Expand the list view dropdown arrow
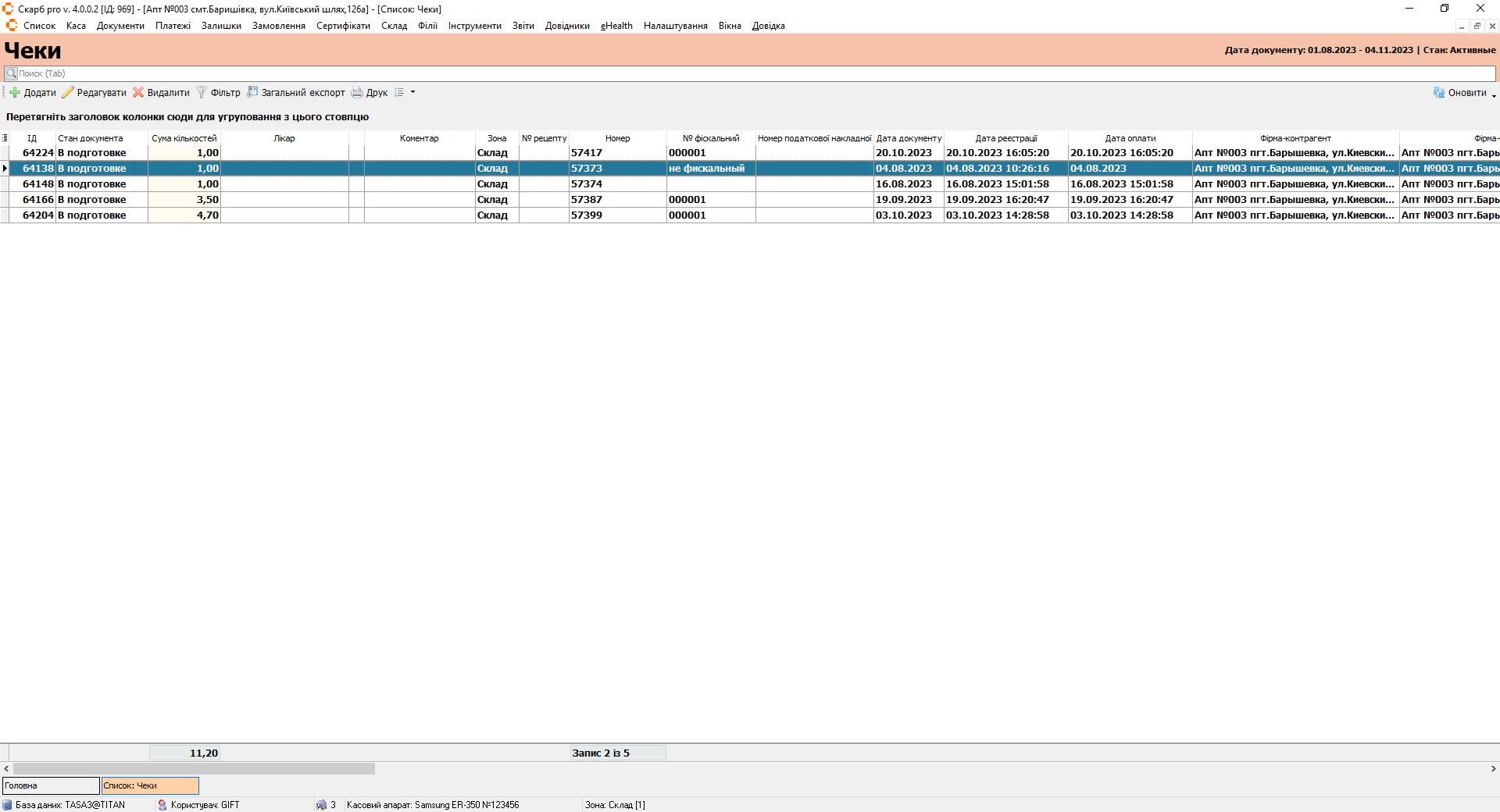The image size is (1500, 812). (x=413, y=92)
